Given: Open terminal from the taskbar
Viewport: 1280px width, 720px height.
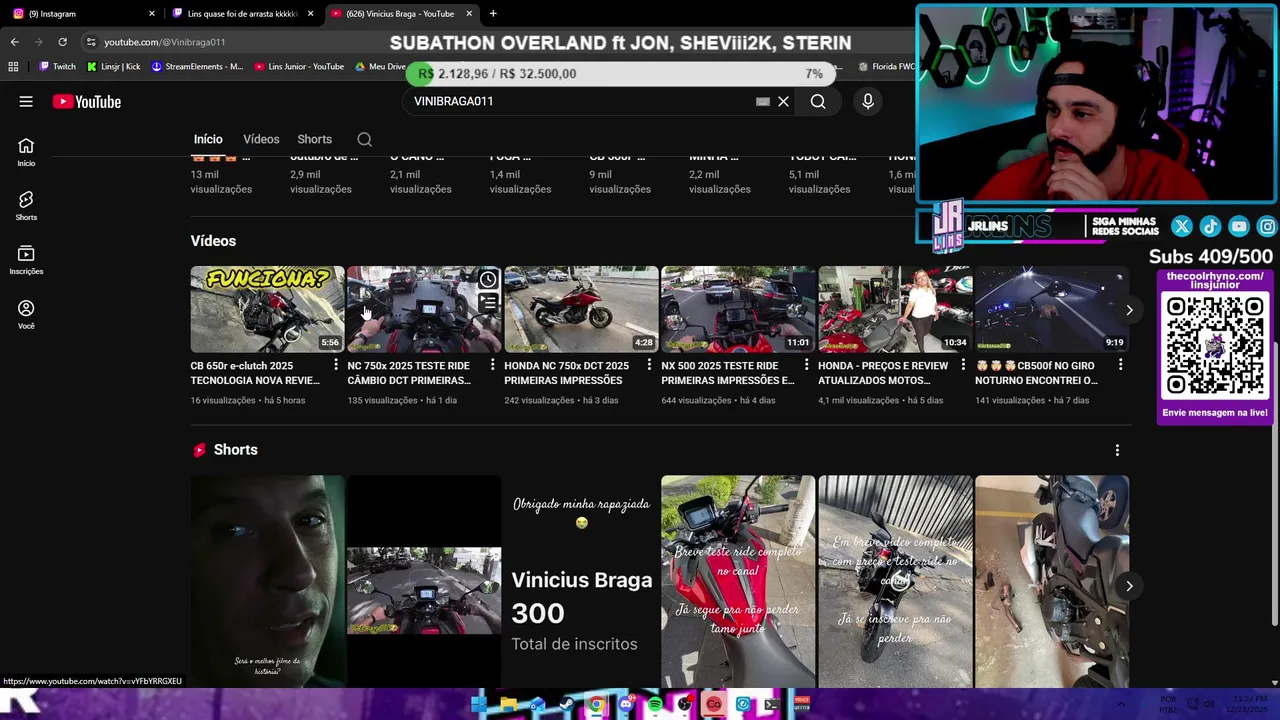Looking at the screenshot, I should click(772, 704).
